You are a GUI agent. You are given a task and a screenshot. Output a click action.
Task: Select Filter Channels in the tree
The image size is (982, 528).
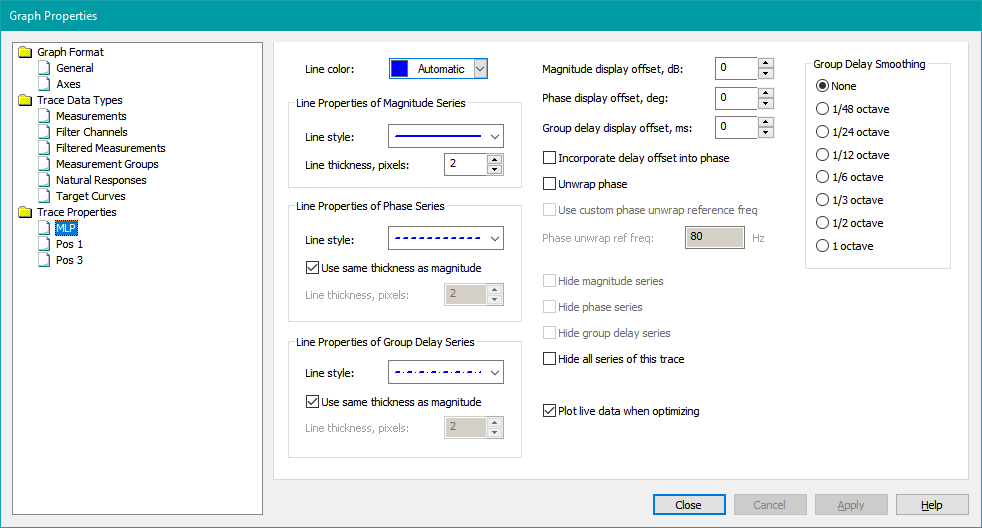click(91, 132)
